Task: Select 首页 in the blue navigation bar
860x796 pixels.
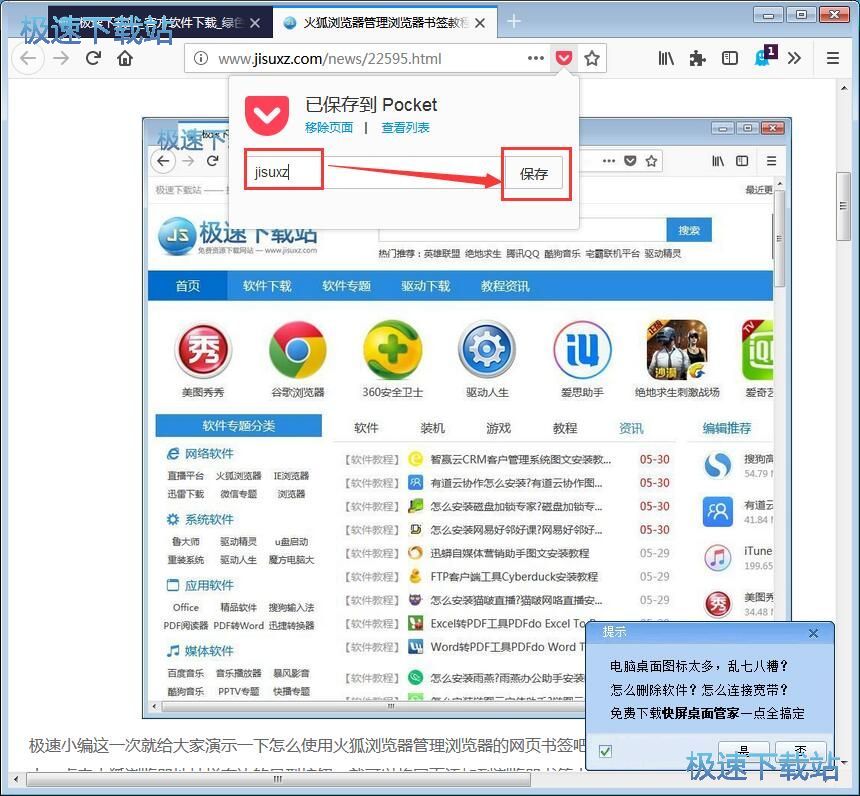Action: point(188,286)
